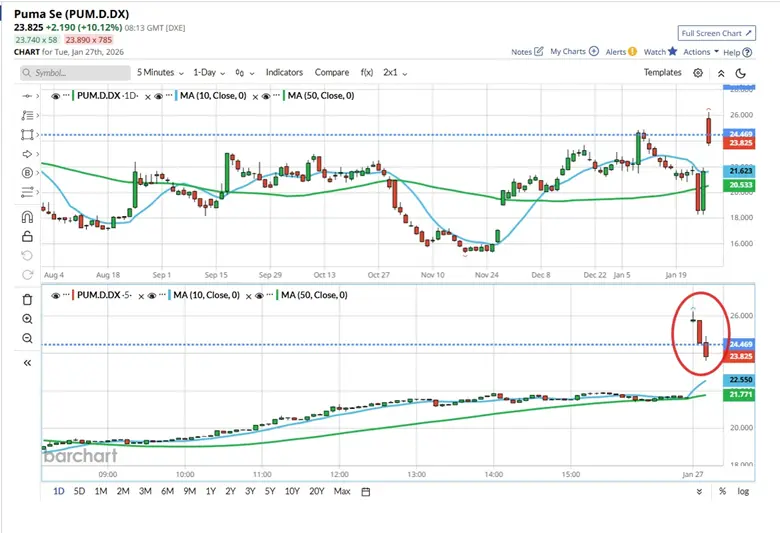
Task: Toggle visibility of upper MA 50 line
Action: point(266,96)
